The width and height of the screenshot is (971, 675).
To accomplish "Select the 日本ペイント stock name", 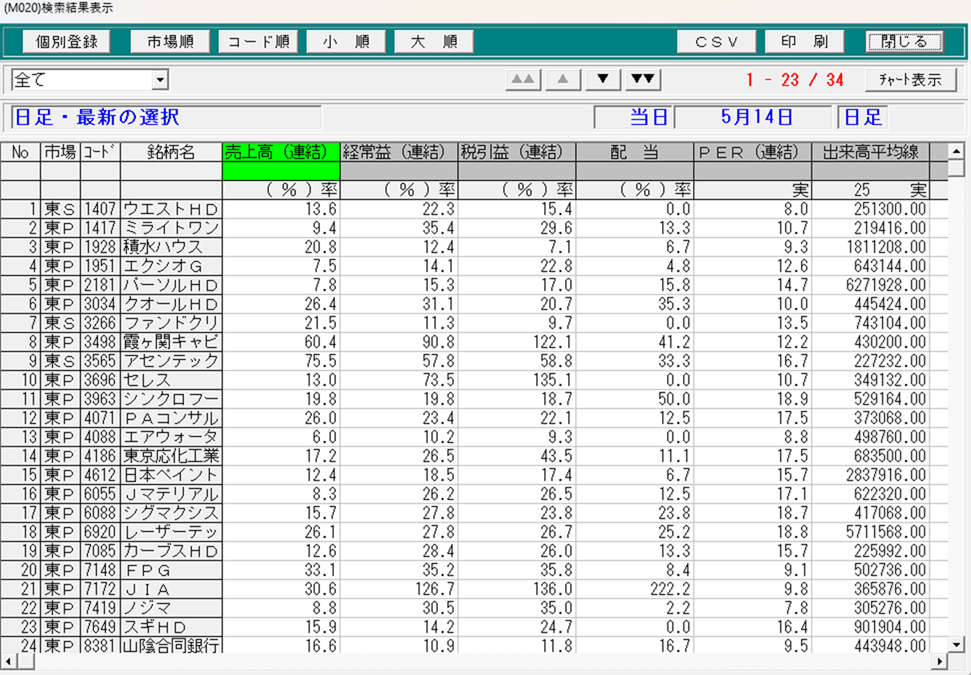I will (x=172, y=475).
